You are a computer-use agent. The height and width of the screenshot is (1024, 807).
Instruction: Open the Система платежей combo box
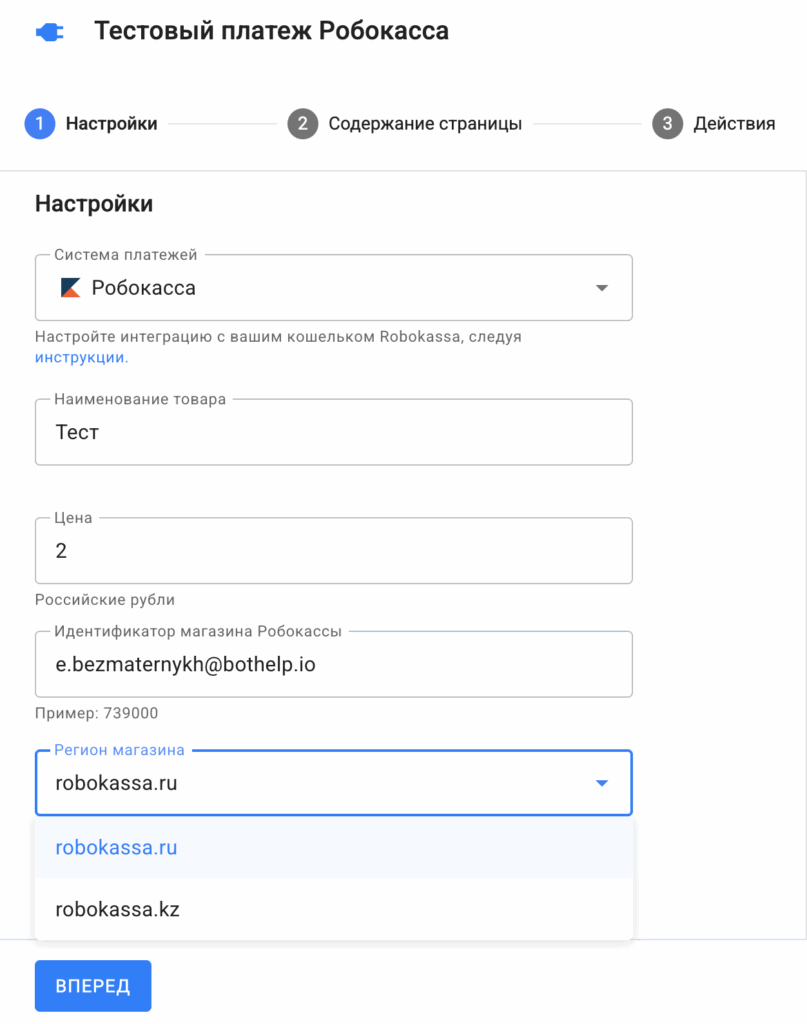pos(333,288)
